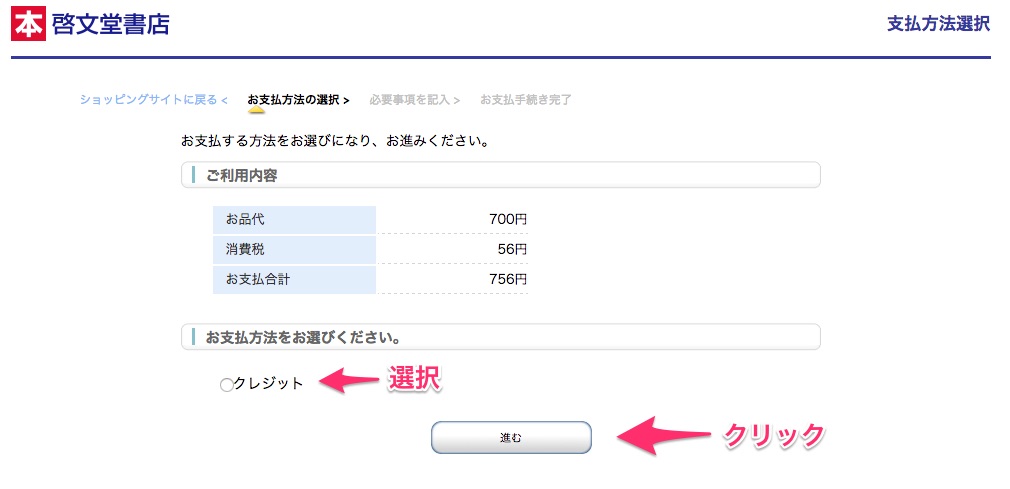Click the pink arrow next to 選択

point(349,379)
